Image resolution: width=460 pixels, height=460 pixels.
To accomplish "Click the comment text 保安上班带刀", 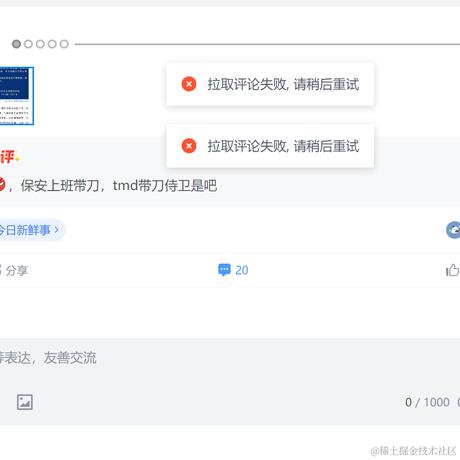I will point(119,186).
